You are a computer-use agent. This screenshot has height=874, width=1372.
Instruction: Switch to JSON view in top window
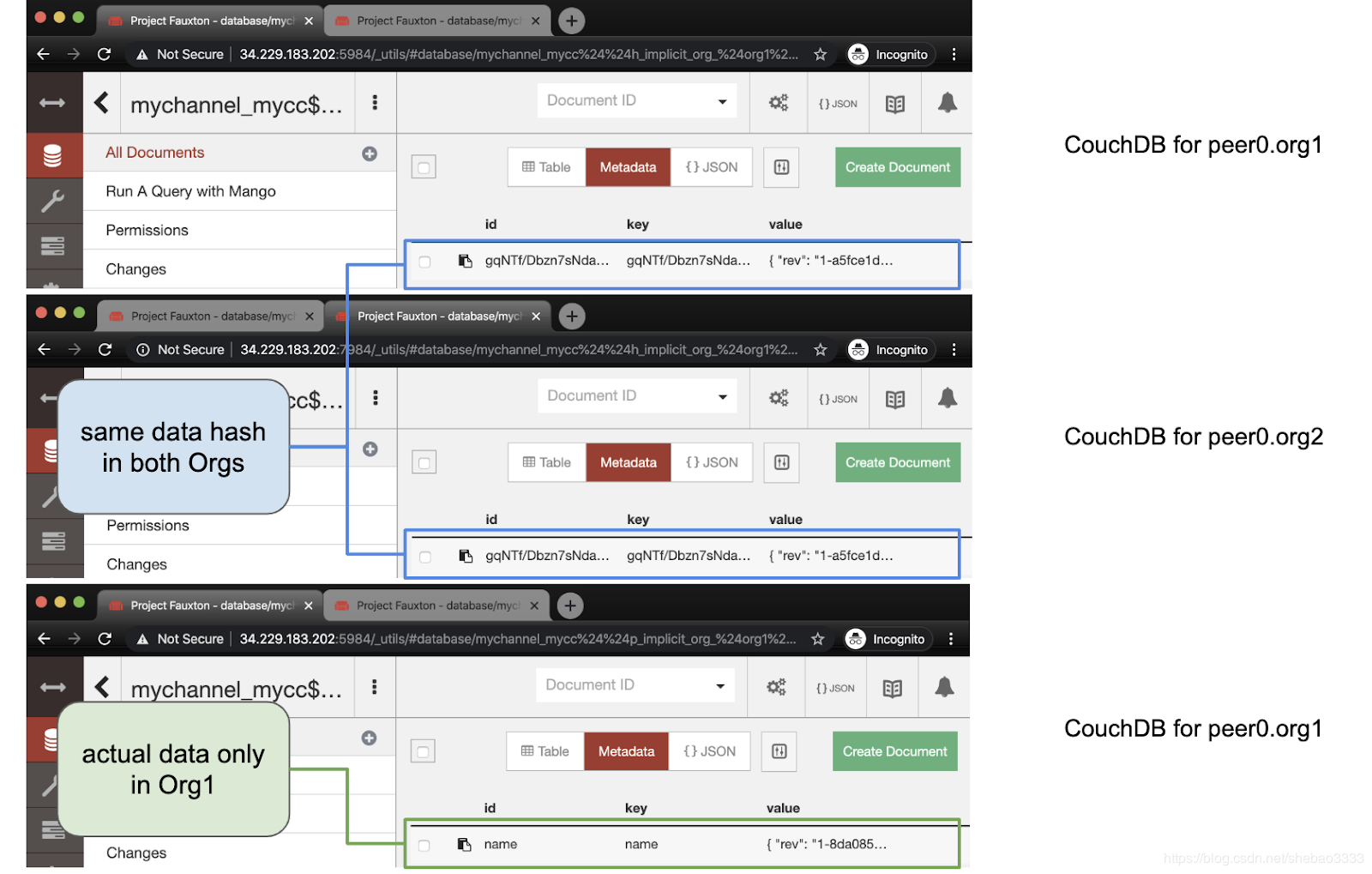[x=712, y=167]
